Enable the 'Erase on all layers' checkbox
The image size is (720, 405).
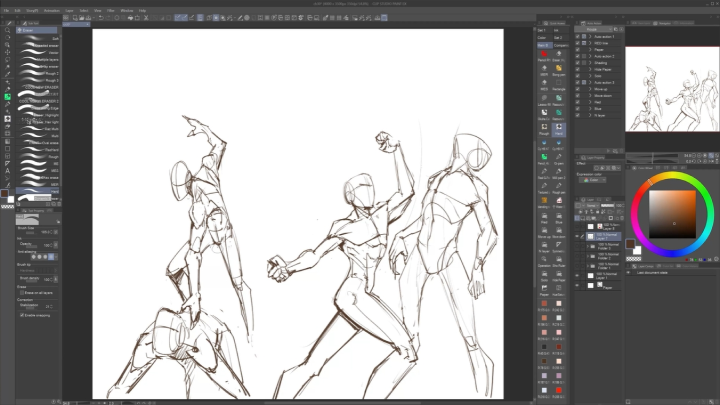pos(22,291)
